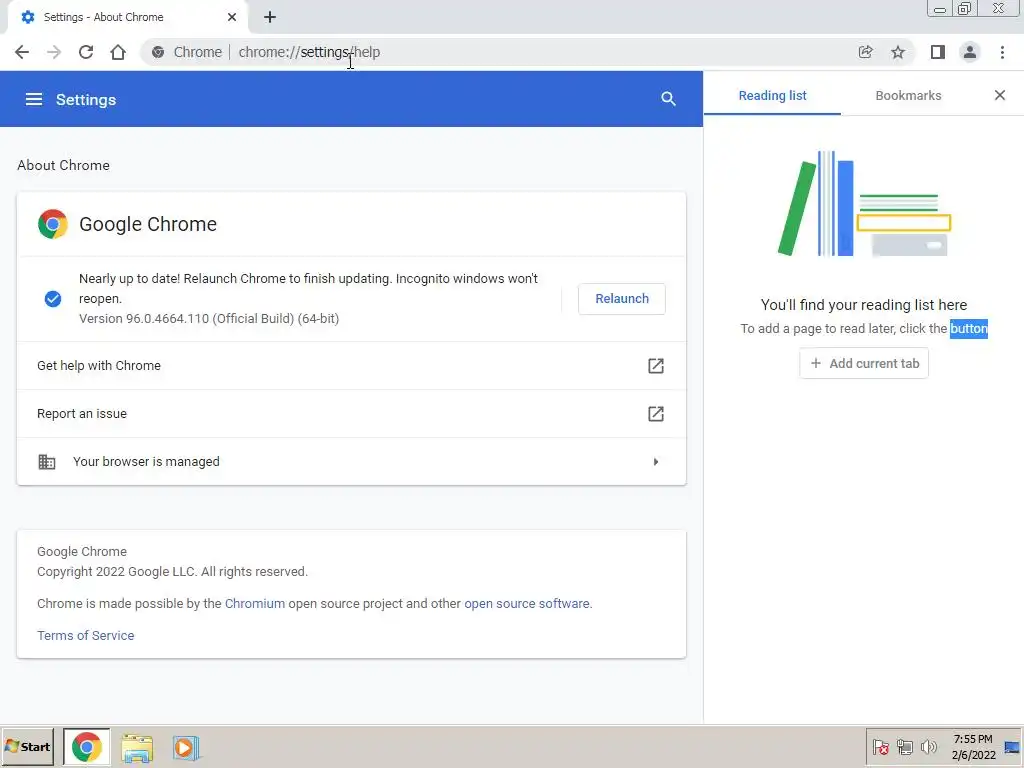Click the Relaunch button
This screenshot has width=1024, height=768.
coord(622,298)
